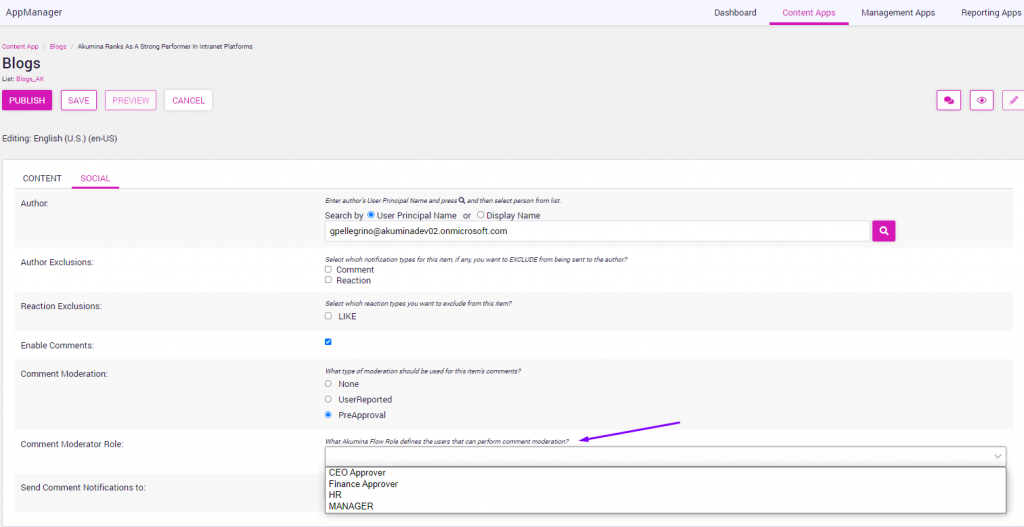The image size is (1024, 527).
Task: Choose MANAGER in the role dropdown list
Action: [351, 506]
